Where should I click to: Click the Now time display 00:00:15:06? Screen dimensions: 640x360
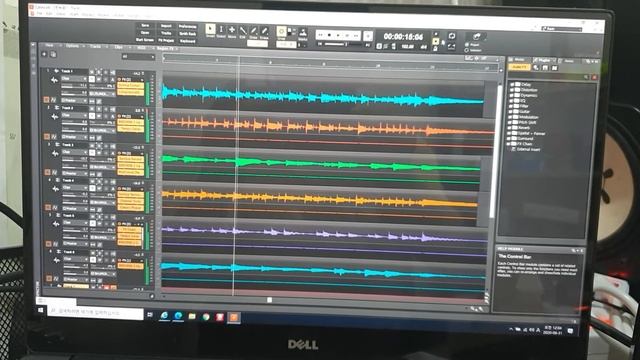(403, 37)
